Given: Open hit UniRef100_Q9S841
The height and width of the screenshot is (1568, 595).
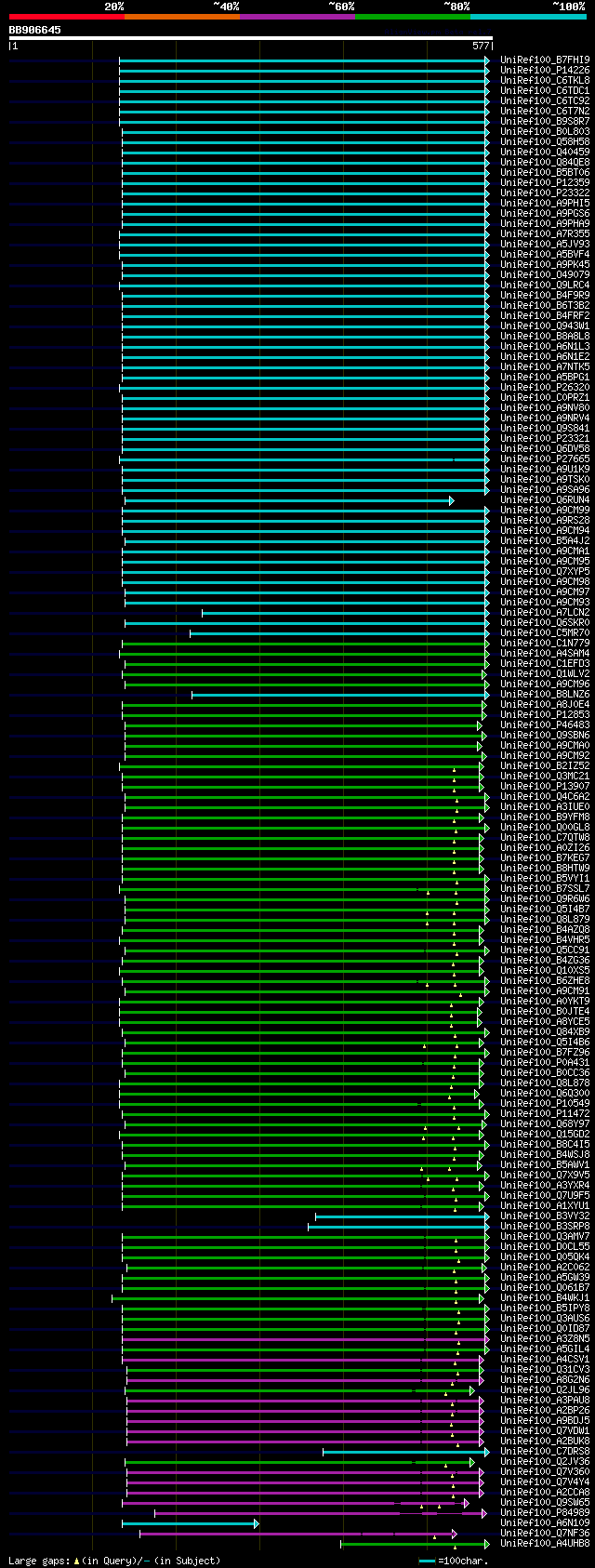Looking at the screenshot, I should tap(545, 428).
